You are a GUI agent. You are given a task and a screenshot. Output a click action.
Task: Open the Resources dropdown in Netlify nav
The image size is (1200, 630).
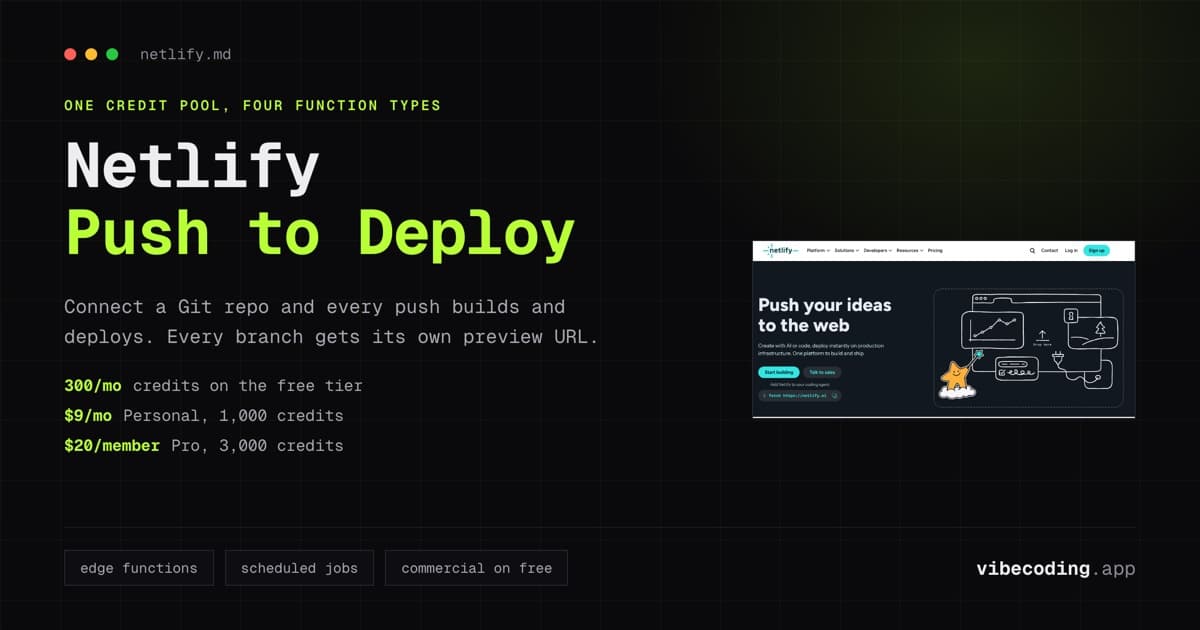(909, 250)
